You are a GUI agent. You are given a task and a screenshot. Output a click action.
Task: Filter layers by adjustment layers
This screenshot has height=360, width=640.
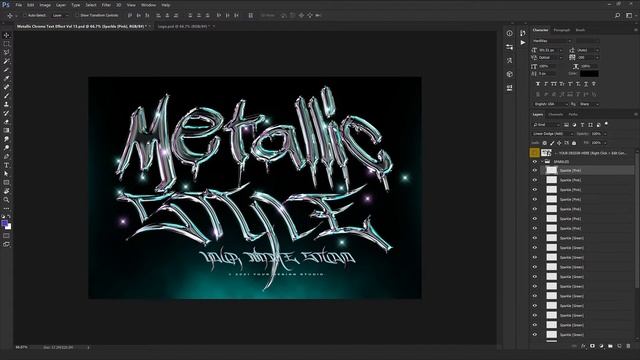pos(574,124)
